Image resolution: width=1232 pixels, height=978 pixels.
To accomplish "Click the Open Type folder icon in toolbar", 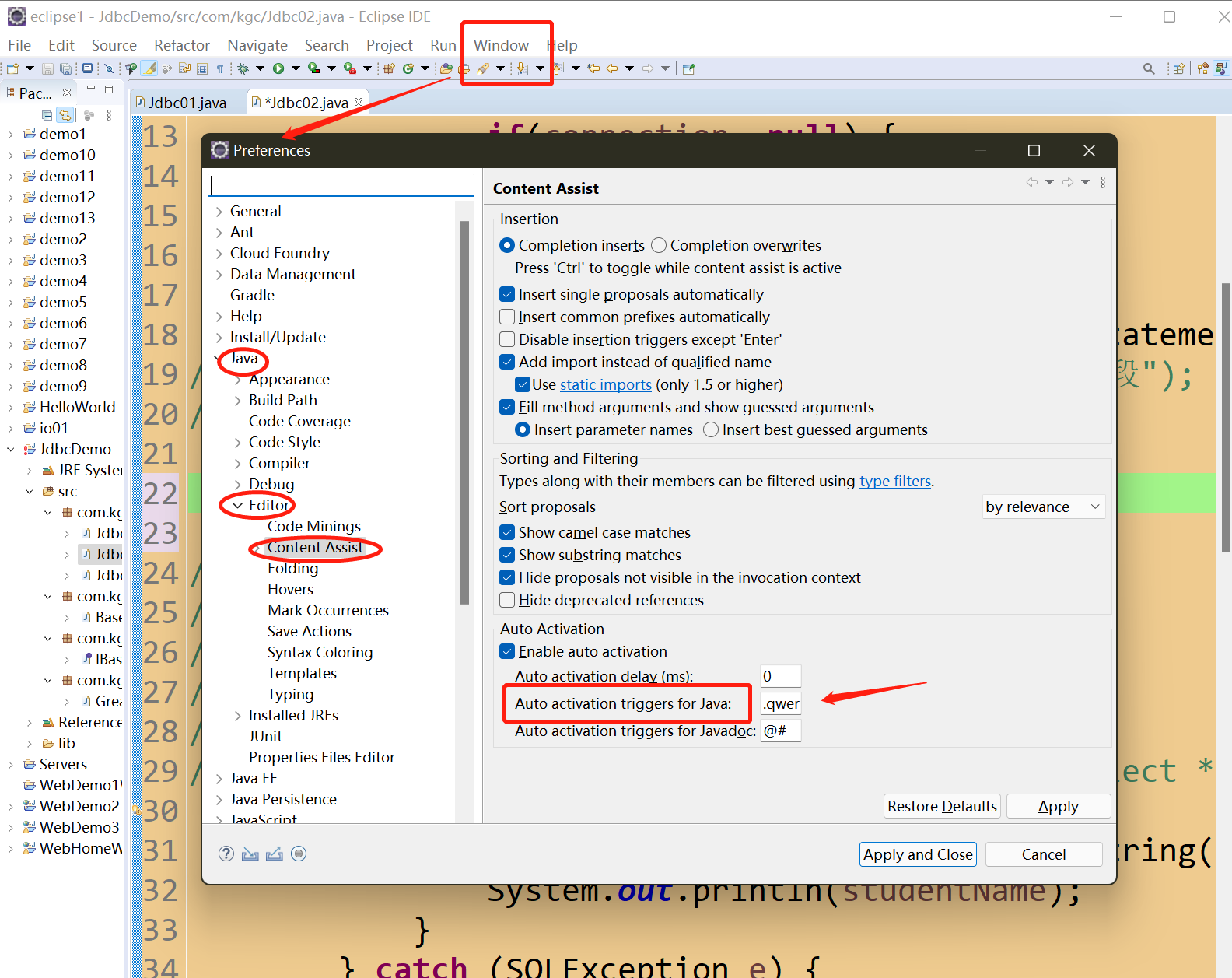I will 446,68.
